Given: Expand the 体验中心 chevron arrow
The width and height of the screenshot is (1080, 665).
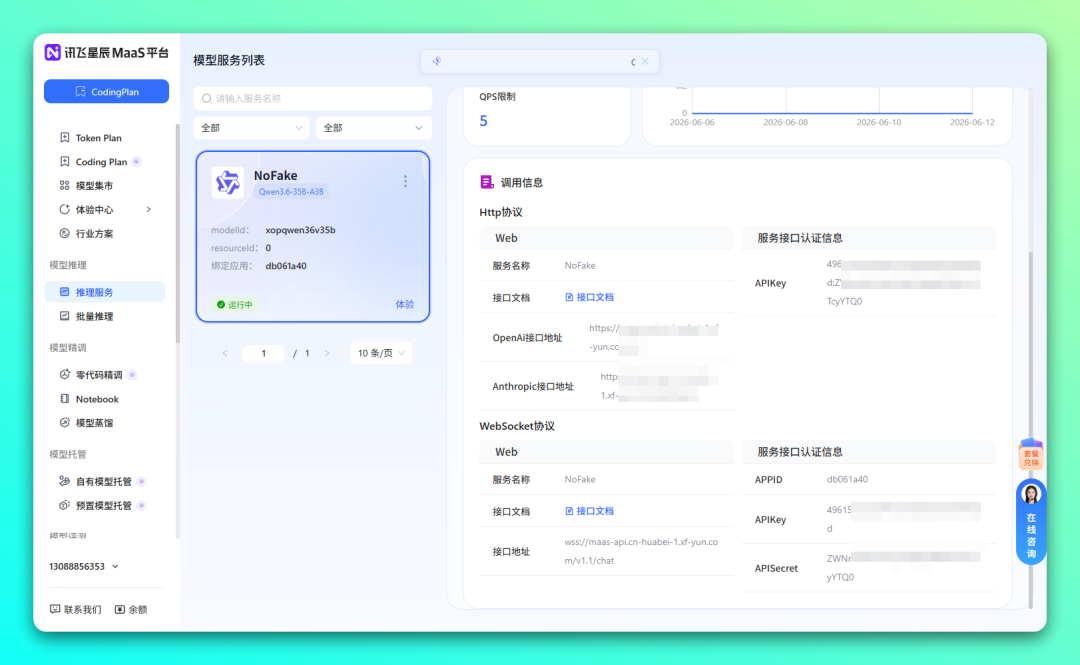Looking at the screenshot, I should (149, 209).
